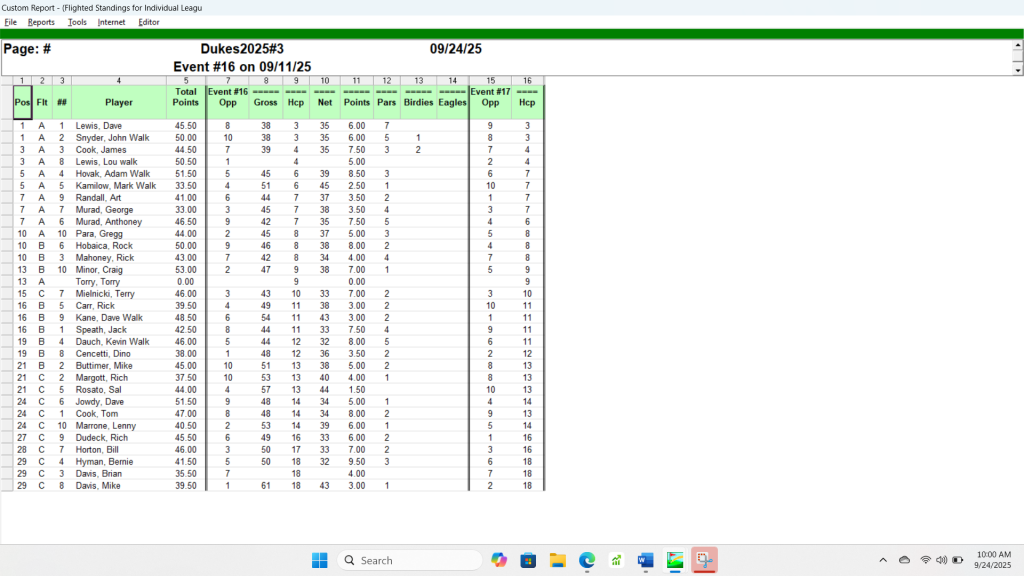
Task: Open File Explorer from the taskbar
Action: [x=558, y=560]
